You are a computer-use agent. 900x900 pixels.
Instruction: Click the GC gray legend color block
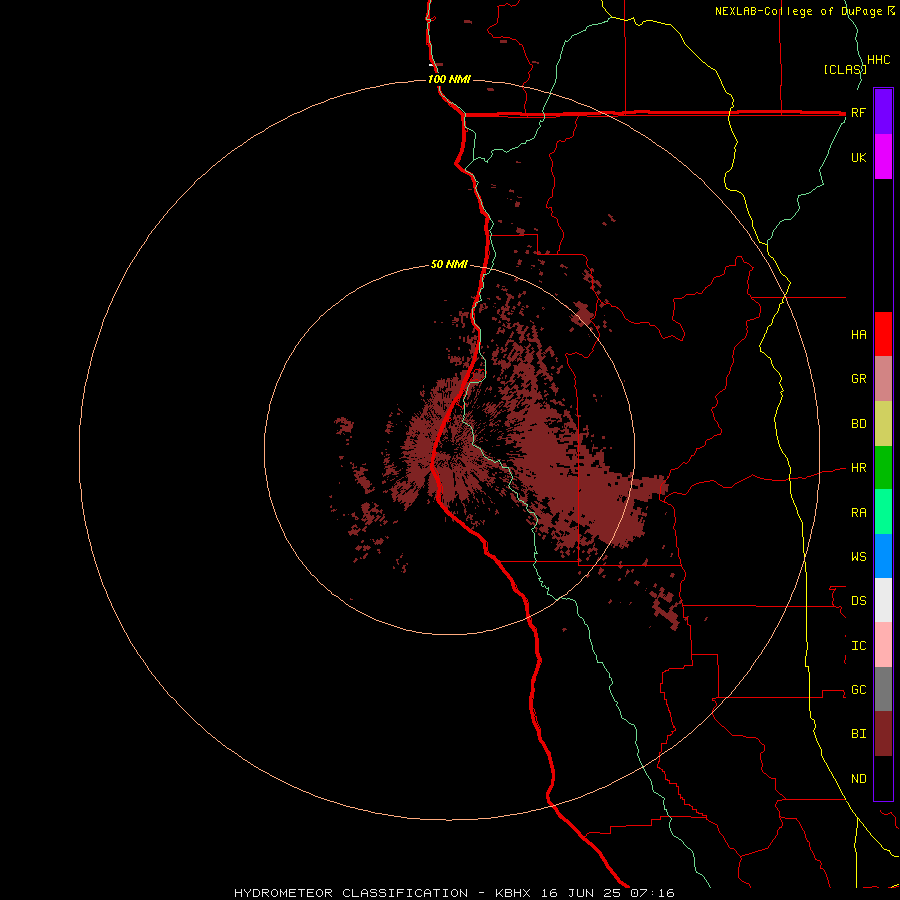(883, 689)
